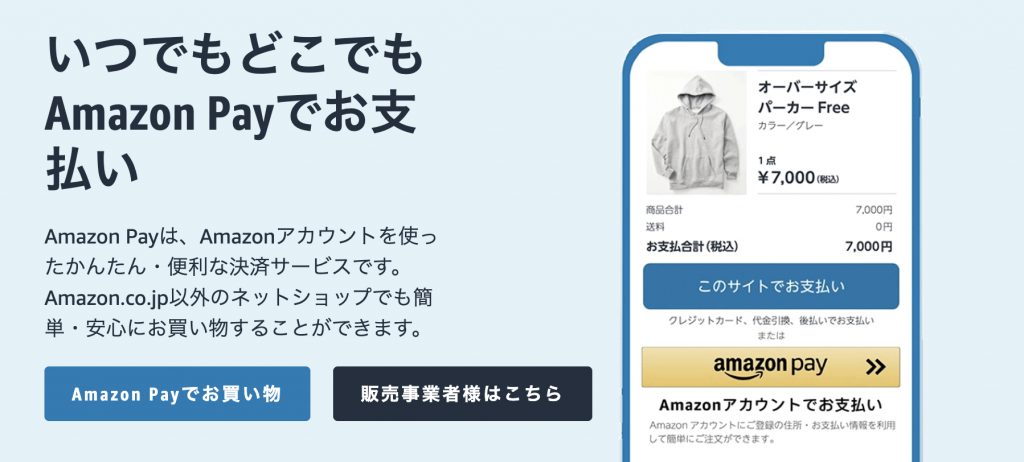This screenshot has height=462, width=1024.
Task: Select the gray hoodie product thumbnail
Action: click(696, 133)
